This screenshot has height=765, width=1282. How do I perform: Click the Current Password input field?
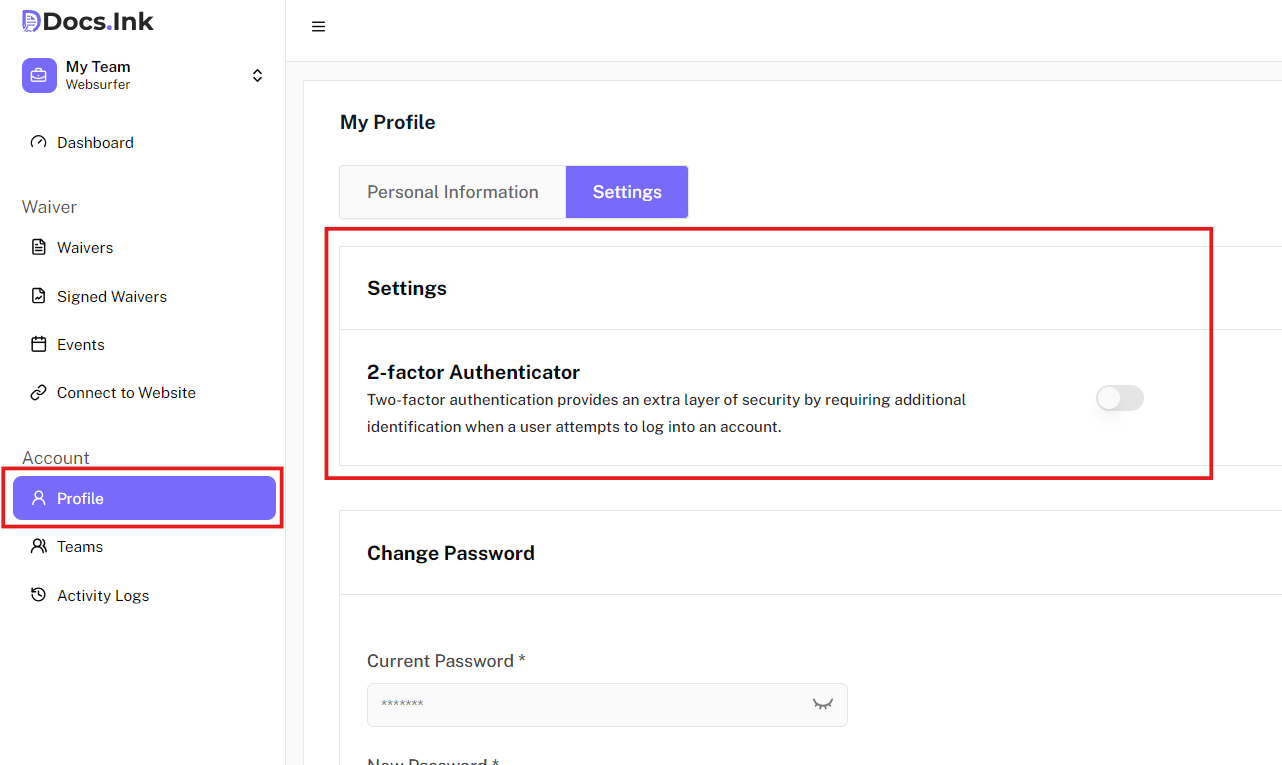[x=590, y=704]
